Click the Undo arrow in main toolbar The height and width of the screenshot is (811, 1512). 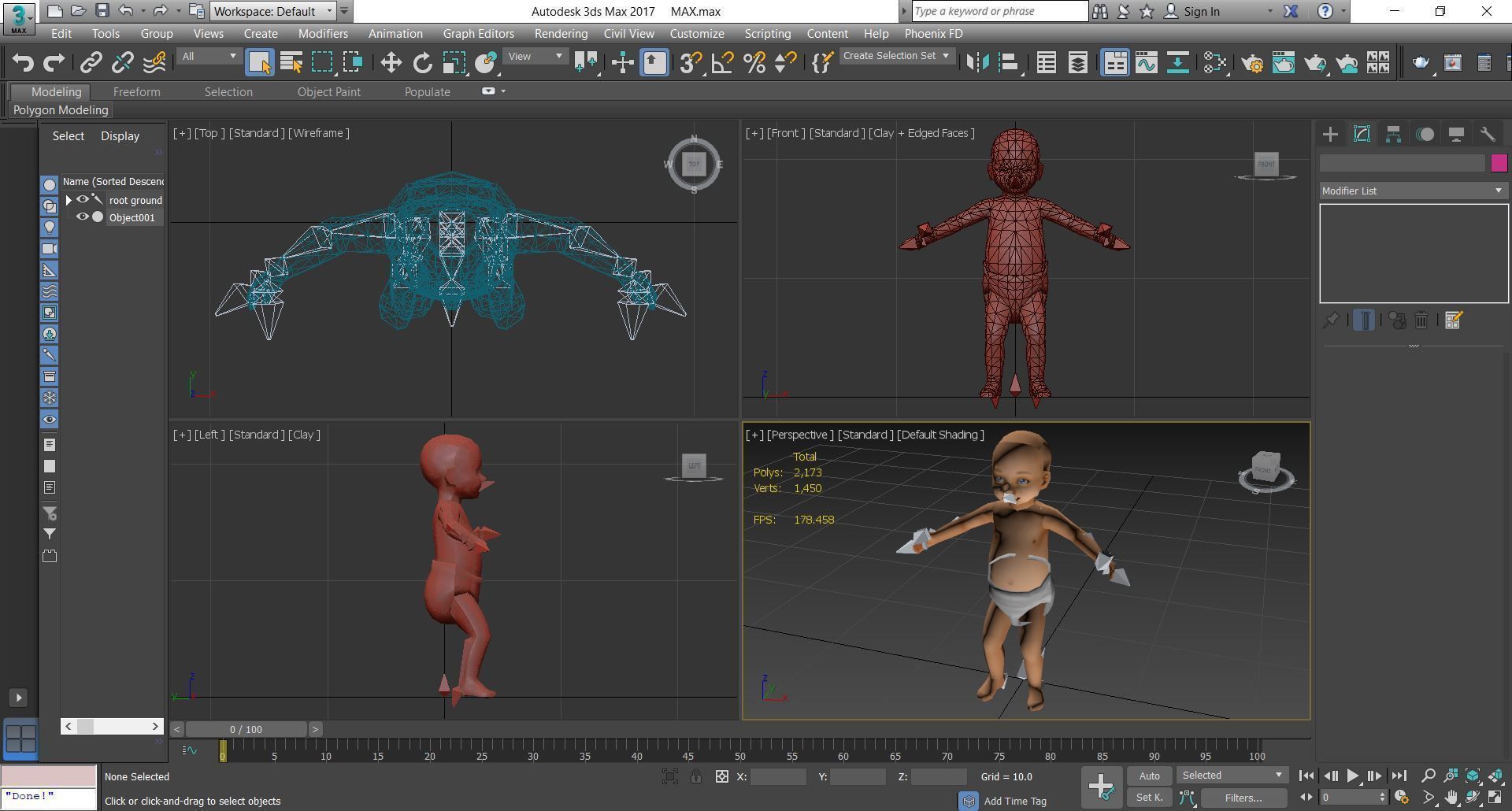[x=22, y=62]
